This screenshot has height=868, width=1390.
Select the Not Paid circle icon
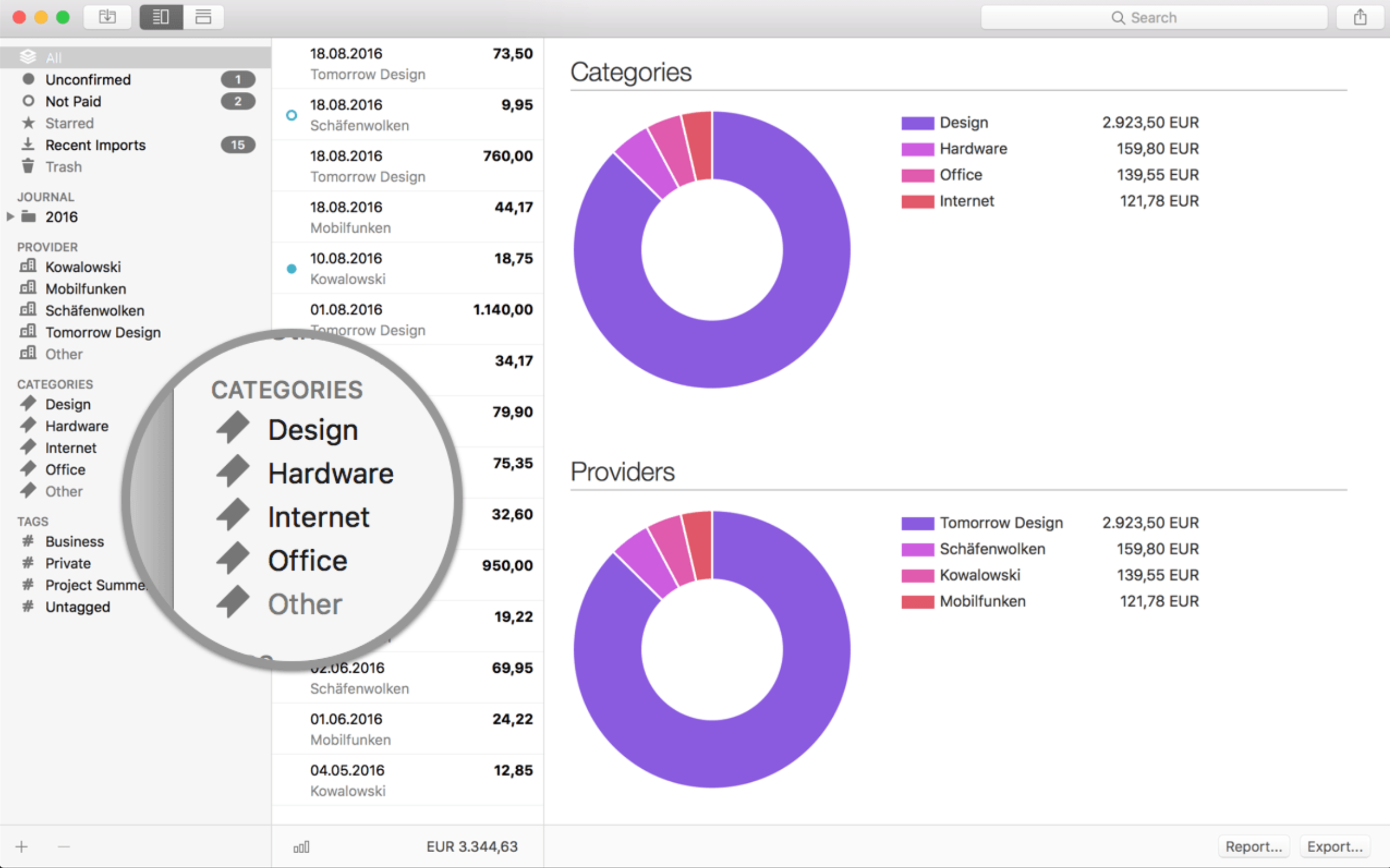point(28,101)
